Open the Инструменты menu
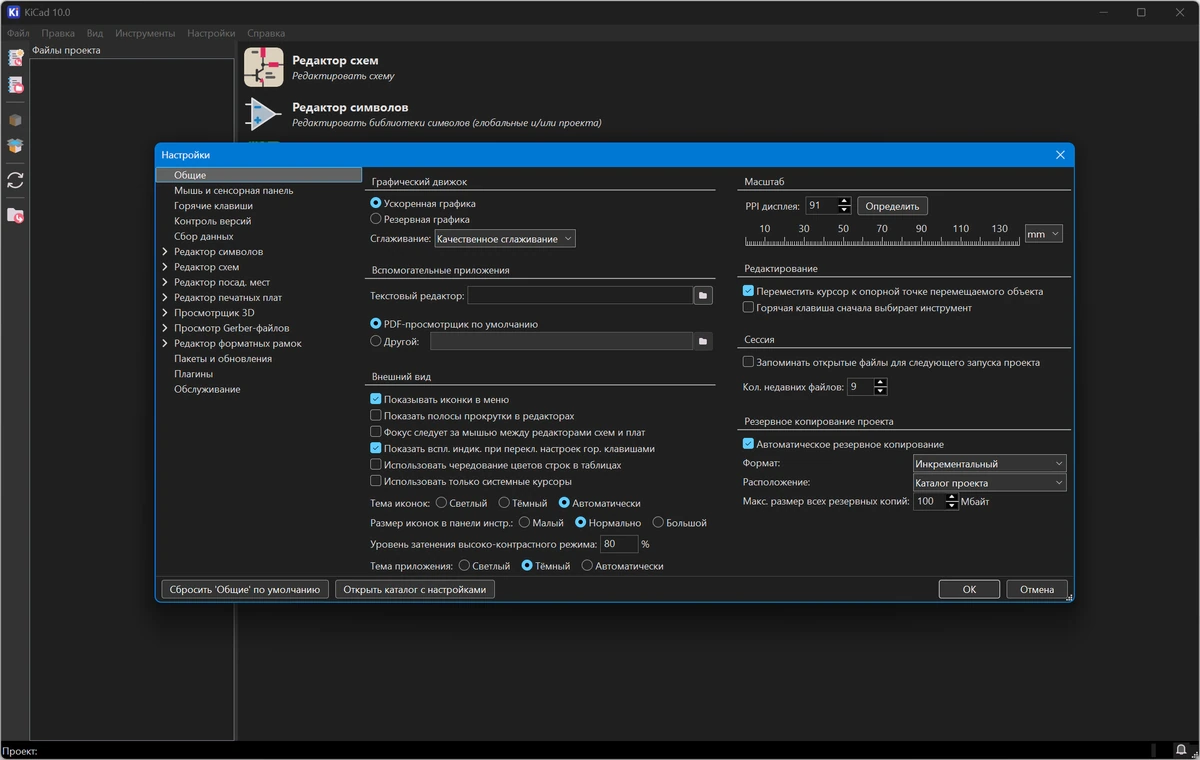Screen dimensions: 1200x760 tap(145, 33)
